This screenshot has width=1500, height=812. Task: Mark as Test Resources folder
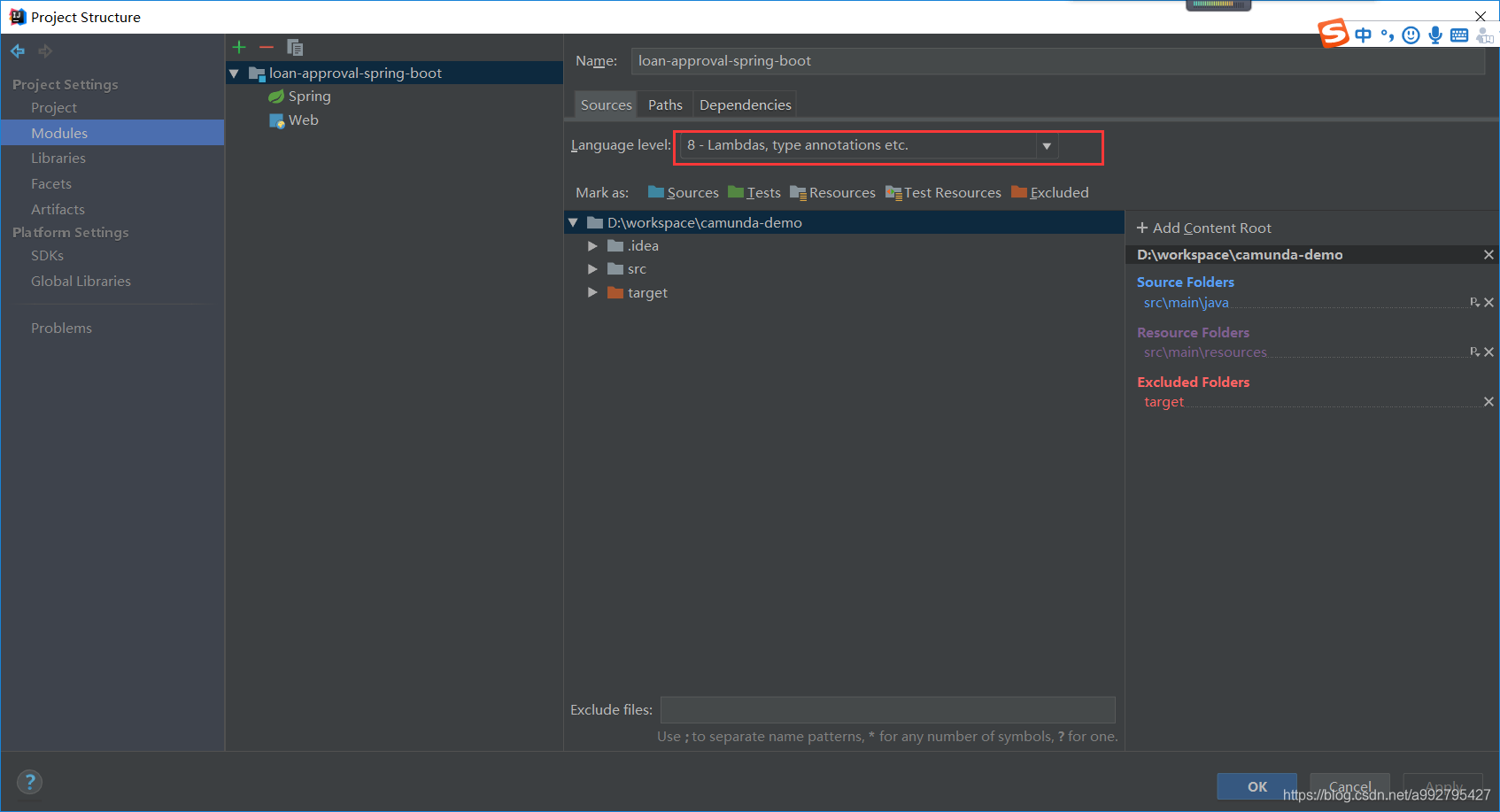[x=943, y=192]
